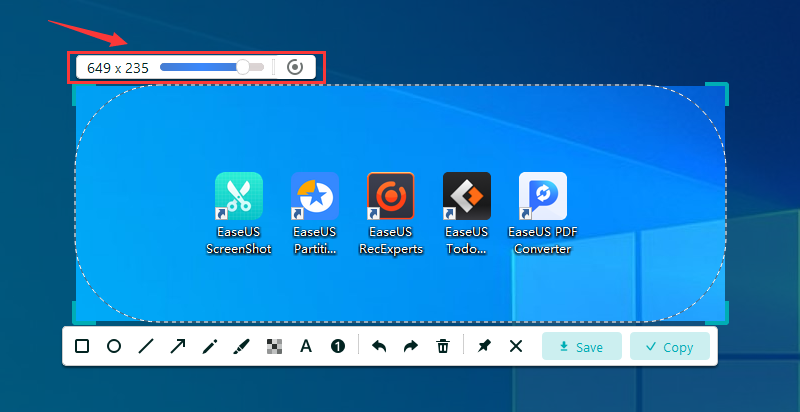This screenshot has width=800, height=412.
Task: Click the bottom-left selection corner handle
Action: point(83,312)
